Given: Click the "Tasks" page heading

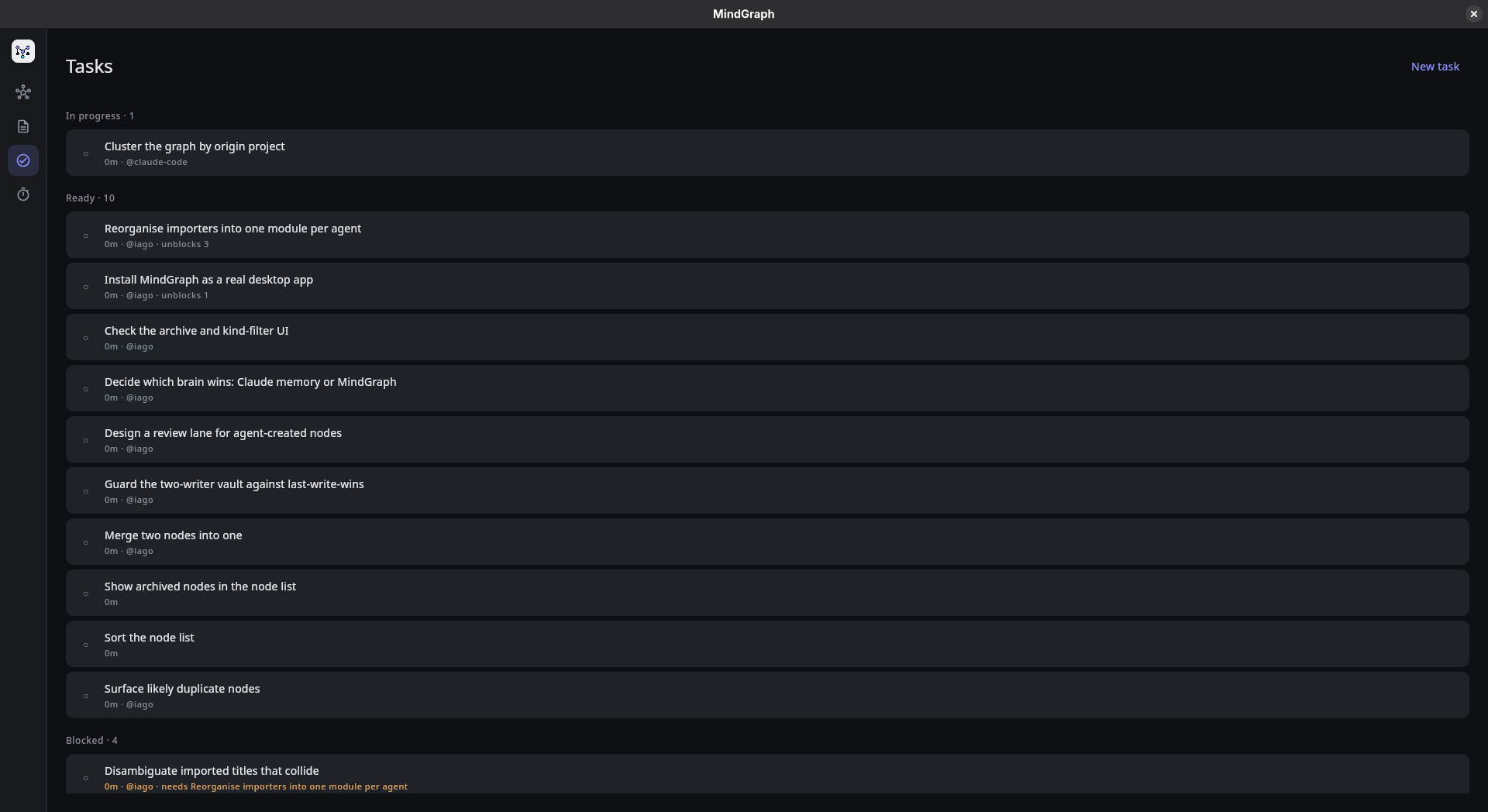Looking at the screenshot, I should click(89, 67).
